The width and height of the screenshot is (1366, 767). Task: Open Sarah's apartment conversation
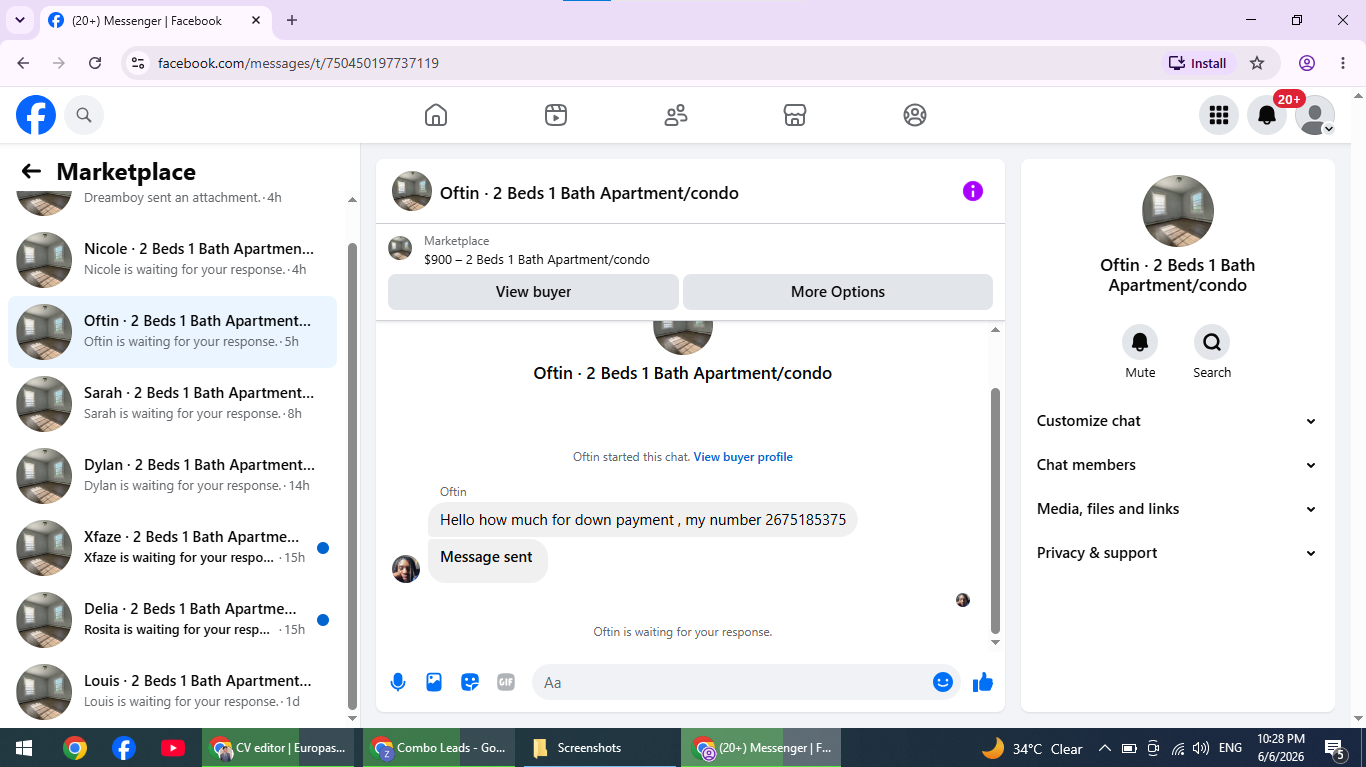coord(172,404)
